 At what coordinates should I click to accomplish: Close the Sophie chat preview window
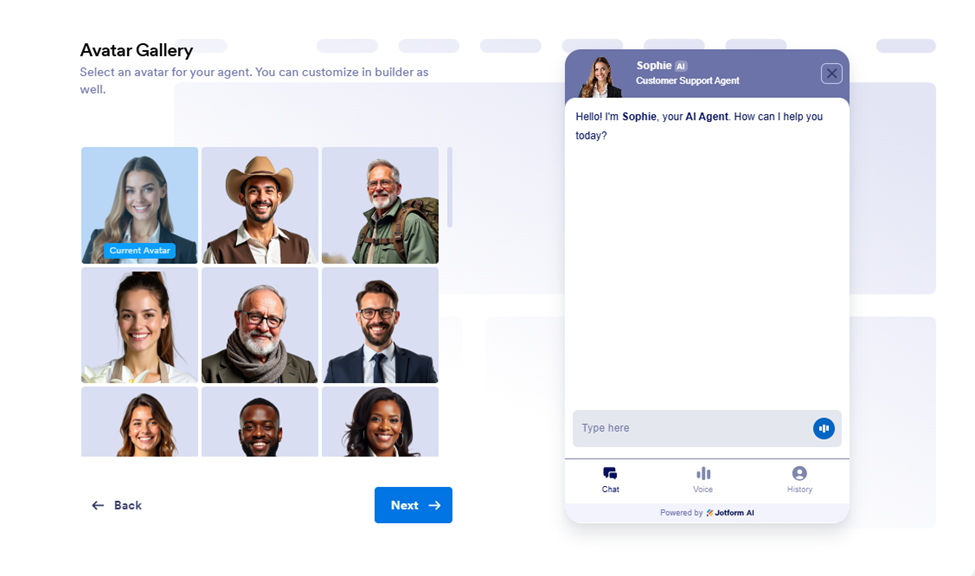coord(831,73)
